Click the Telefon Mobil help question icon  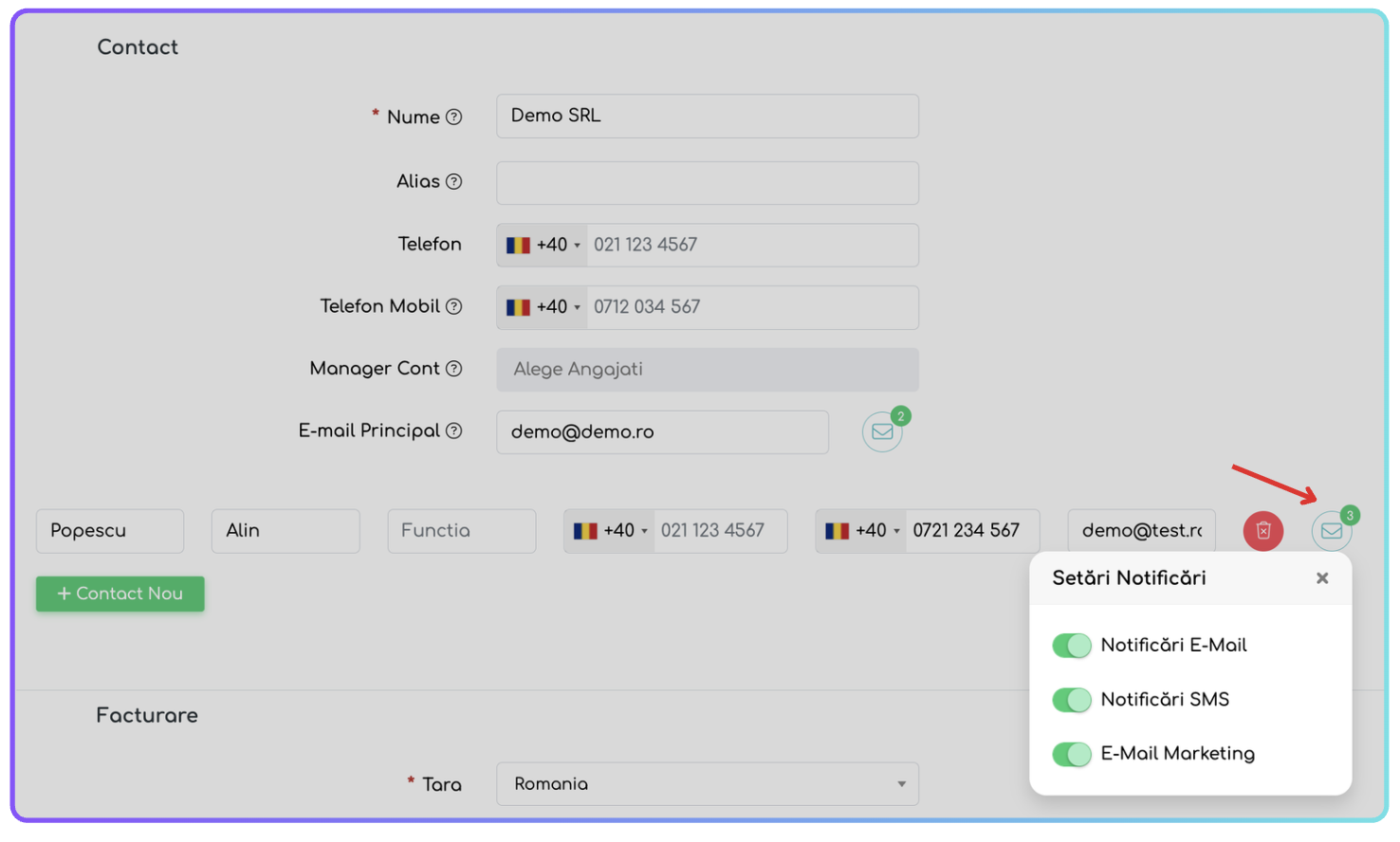[454, 306]
